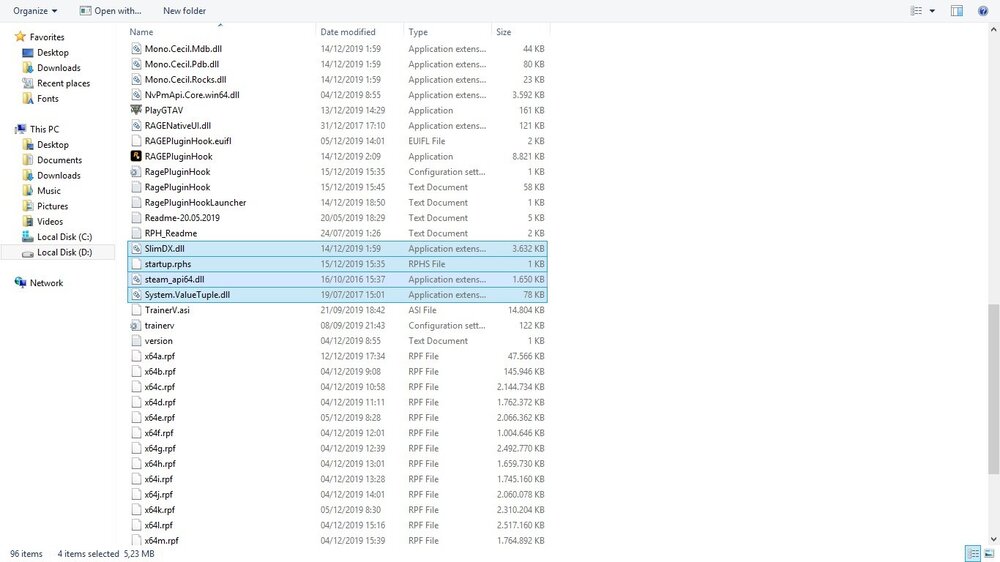The height and width of the screenshot is (562, 1000).
Task: Open Network in navigation pane
Action: 46,283
